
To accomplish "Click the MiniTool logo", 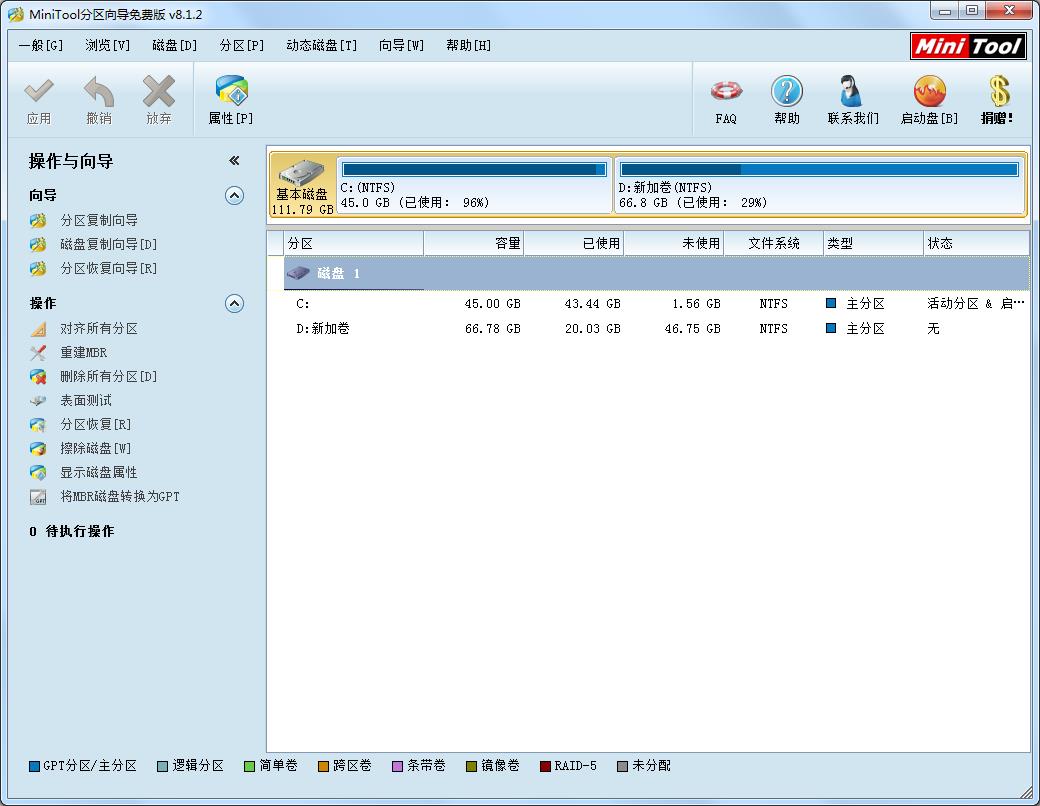I will tap(968, 46).
